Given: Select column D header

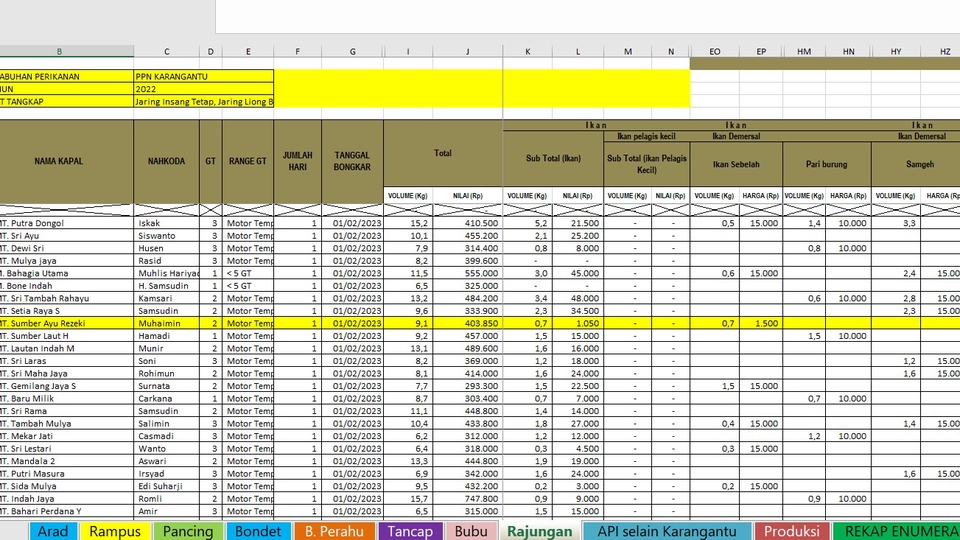Looking at the screenshot, I should (211, 51).
